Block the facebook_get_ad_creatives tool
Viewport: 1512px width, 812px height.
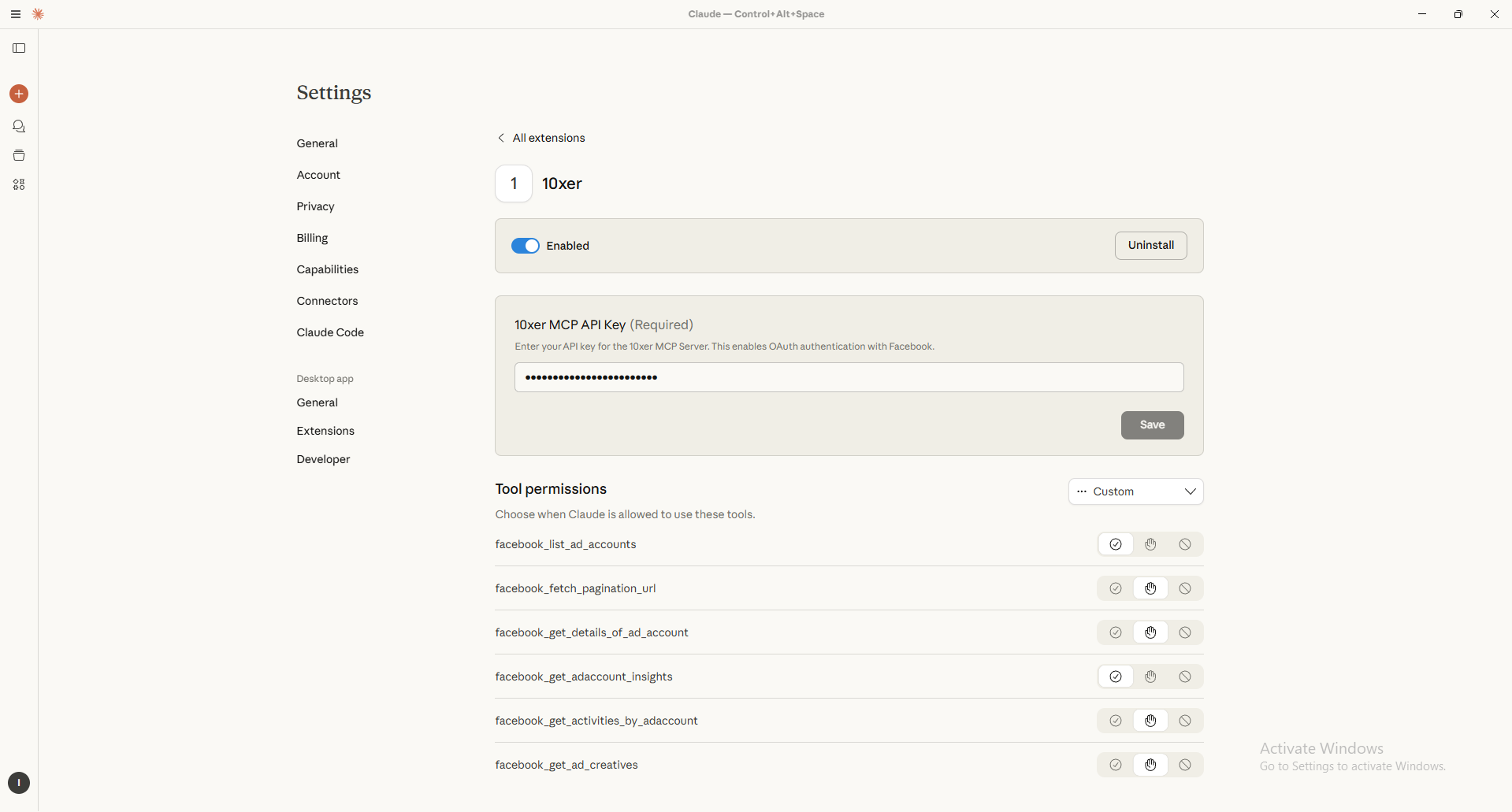[x=1185, y=765]
